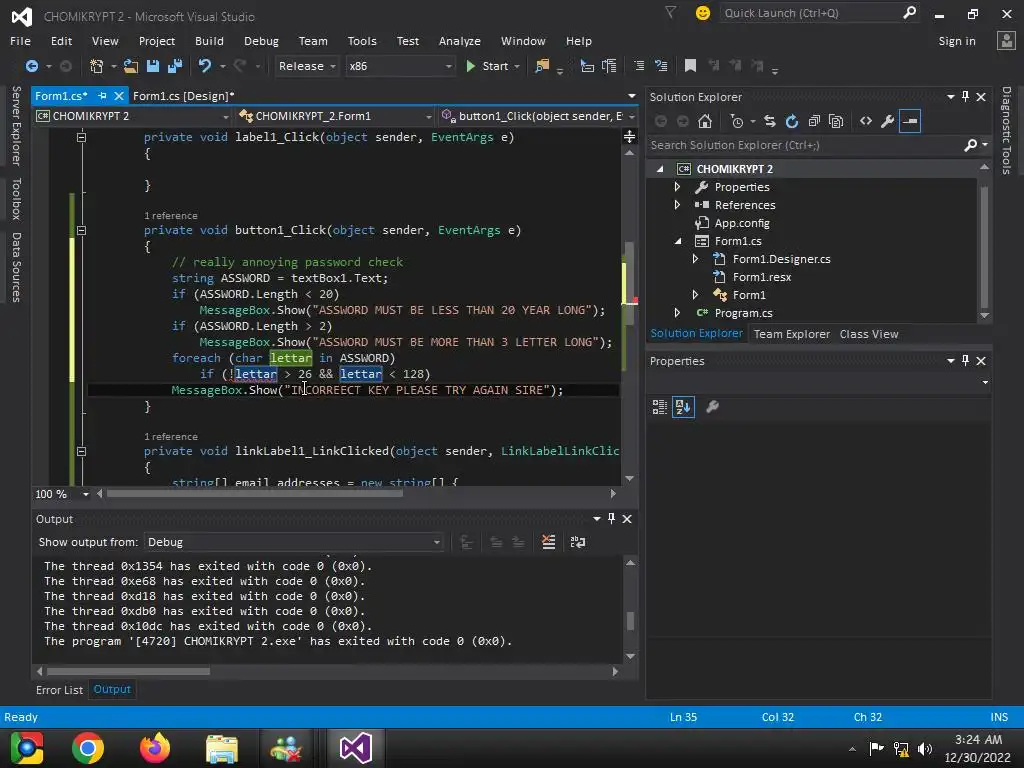The height and width of the screenshot is (768, 1024).
Task: Toggle auto-hide pin on Solution Explorer
Action: pyautogui.click(x=965, y=97)
